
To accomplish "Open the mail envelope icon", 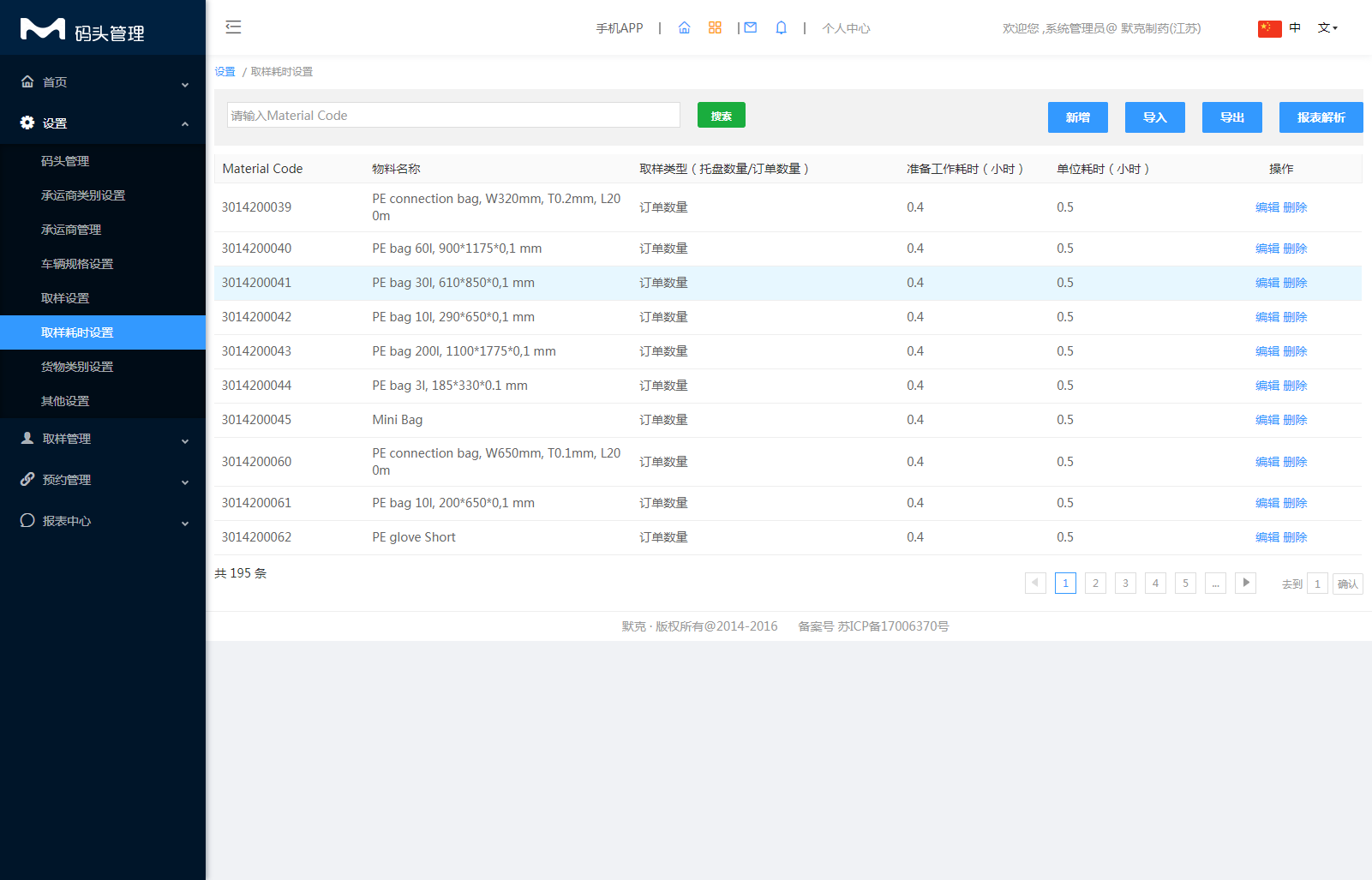I will pyautogui.click(x=751, y=27).
